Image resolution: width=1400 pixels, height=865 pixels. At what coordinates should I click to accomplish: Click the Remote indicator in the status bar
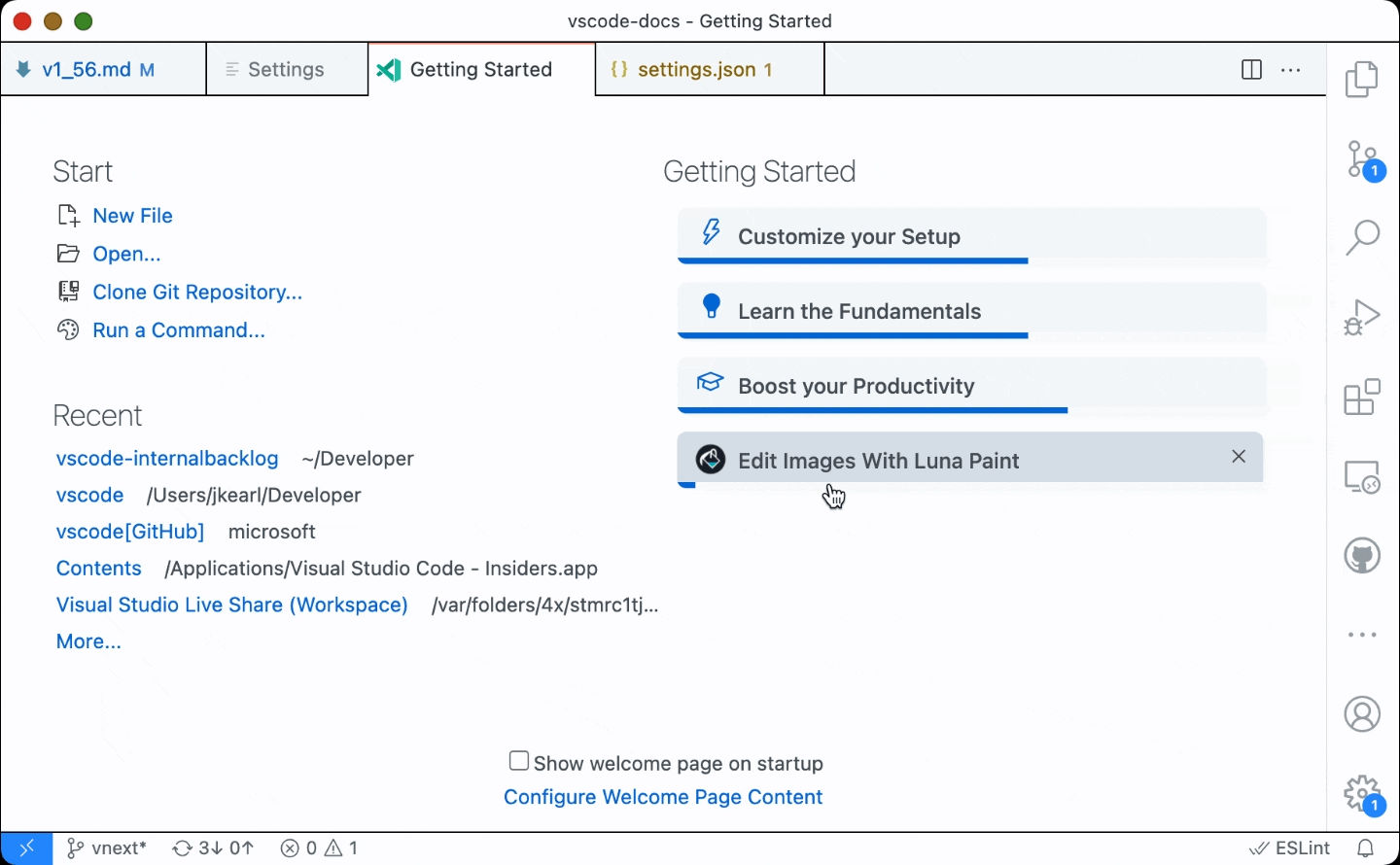pyautogui.click(x=26, y=848)
